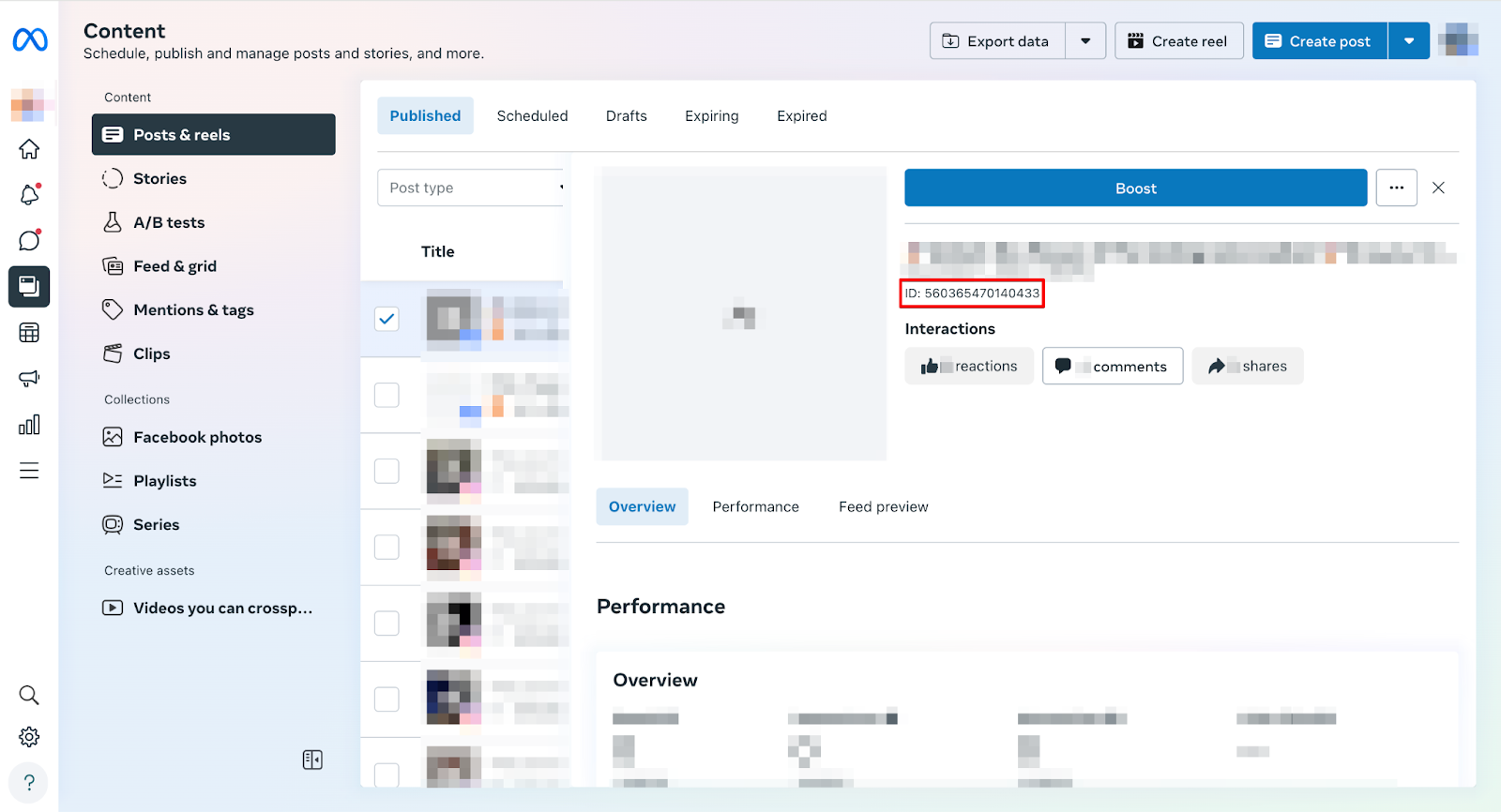Image resolution: width=1501 pixels, height=812 pixels.
Task: Switch to the Performance tab
Action: 755,506
